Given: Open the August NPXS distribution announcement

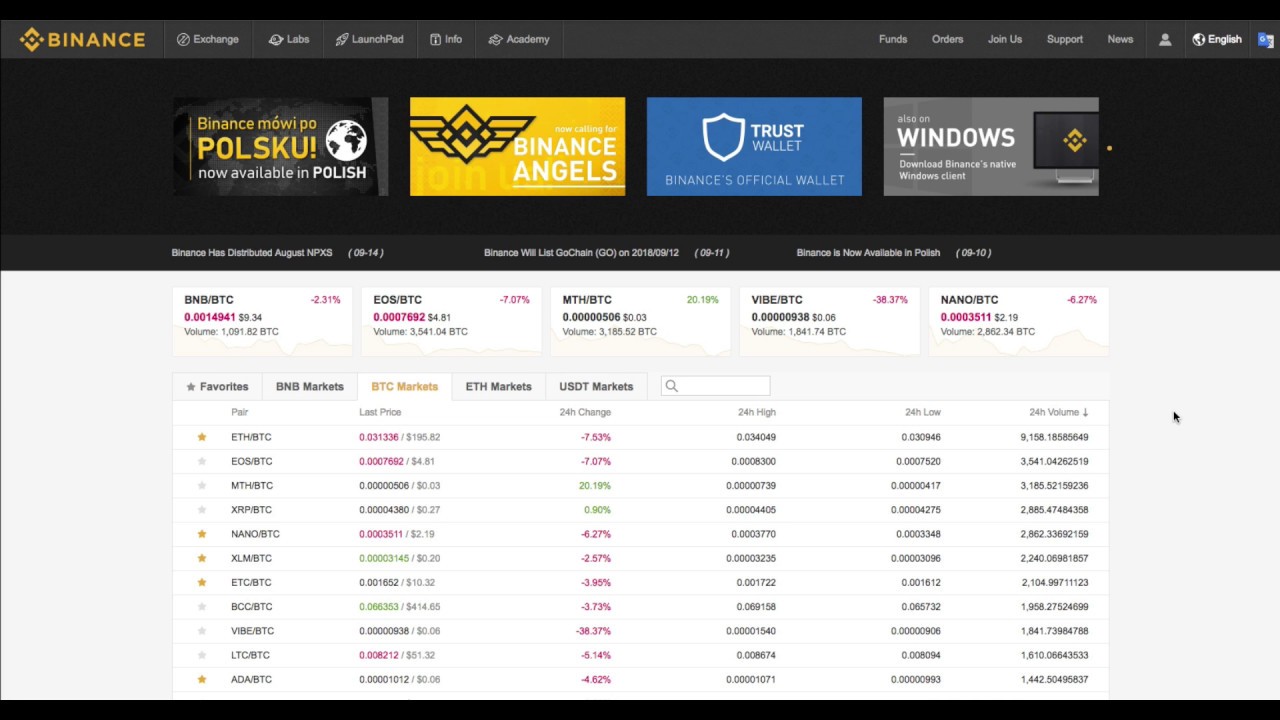Looking at the screenshot, I should coord(277,253).
